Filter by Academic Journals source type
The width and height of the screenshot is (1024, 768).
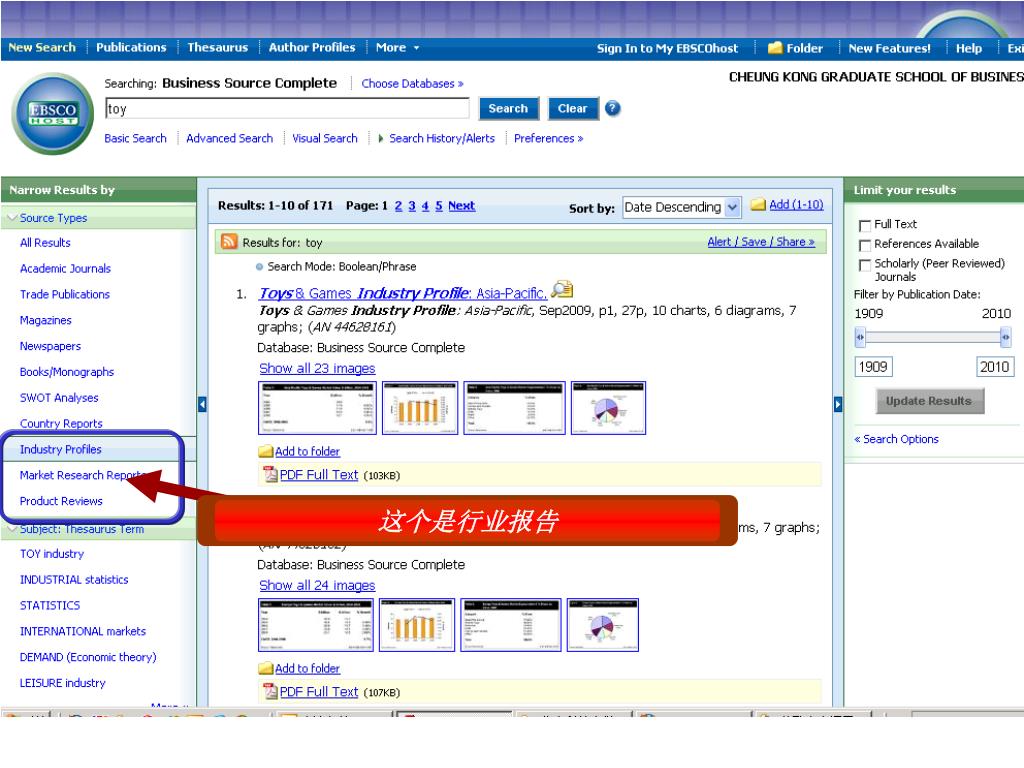[65, 268]
